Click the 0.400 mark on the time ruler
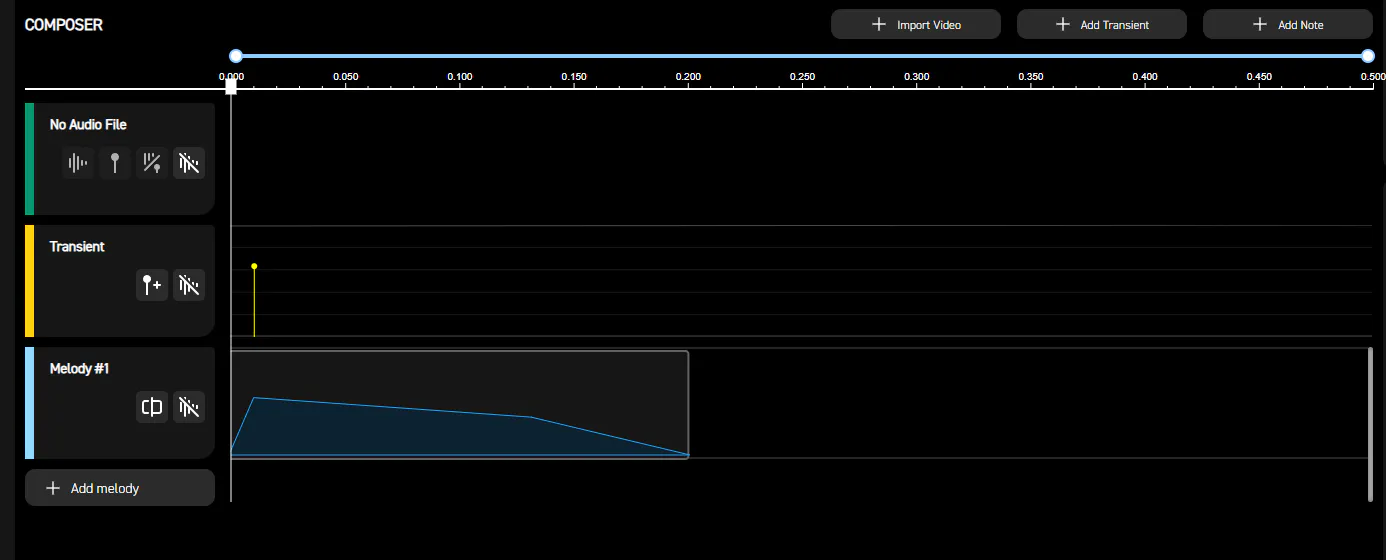This screenshot has height=560, width=1386. (x=1145, y=76)
